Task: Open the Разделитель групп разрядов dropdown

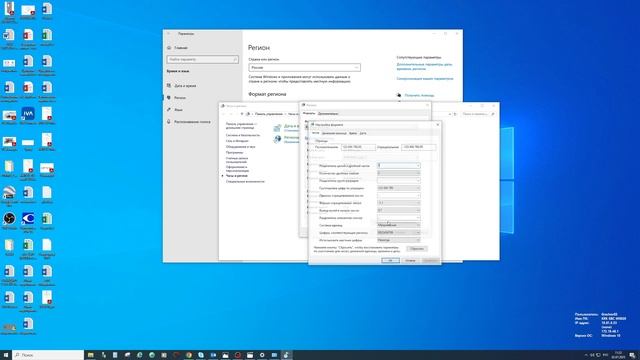Action: pos(398,180)
